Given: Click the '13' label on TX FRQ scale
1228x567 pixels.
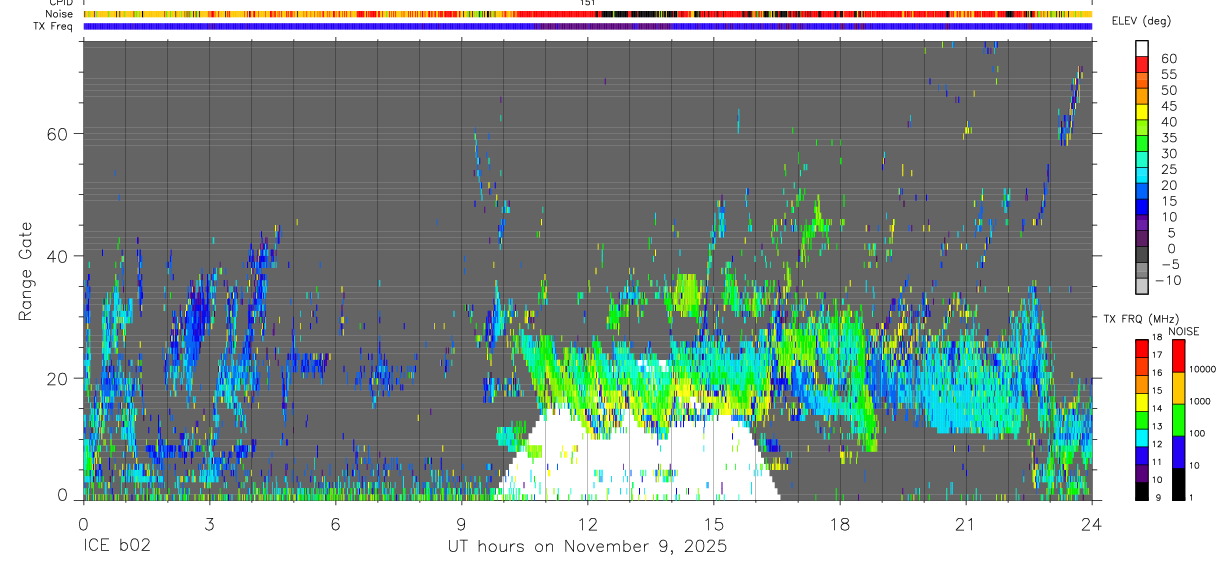Looking at the screenshot, I should [x=1157, y=427].
